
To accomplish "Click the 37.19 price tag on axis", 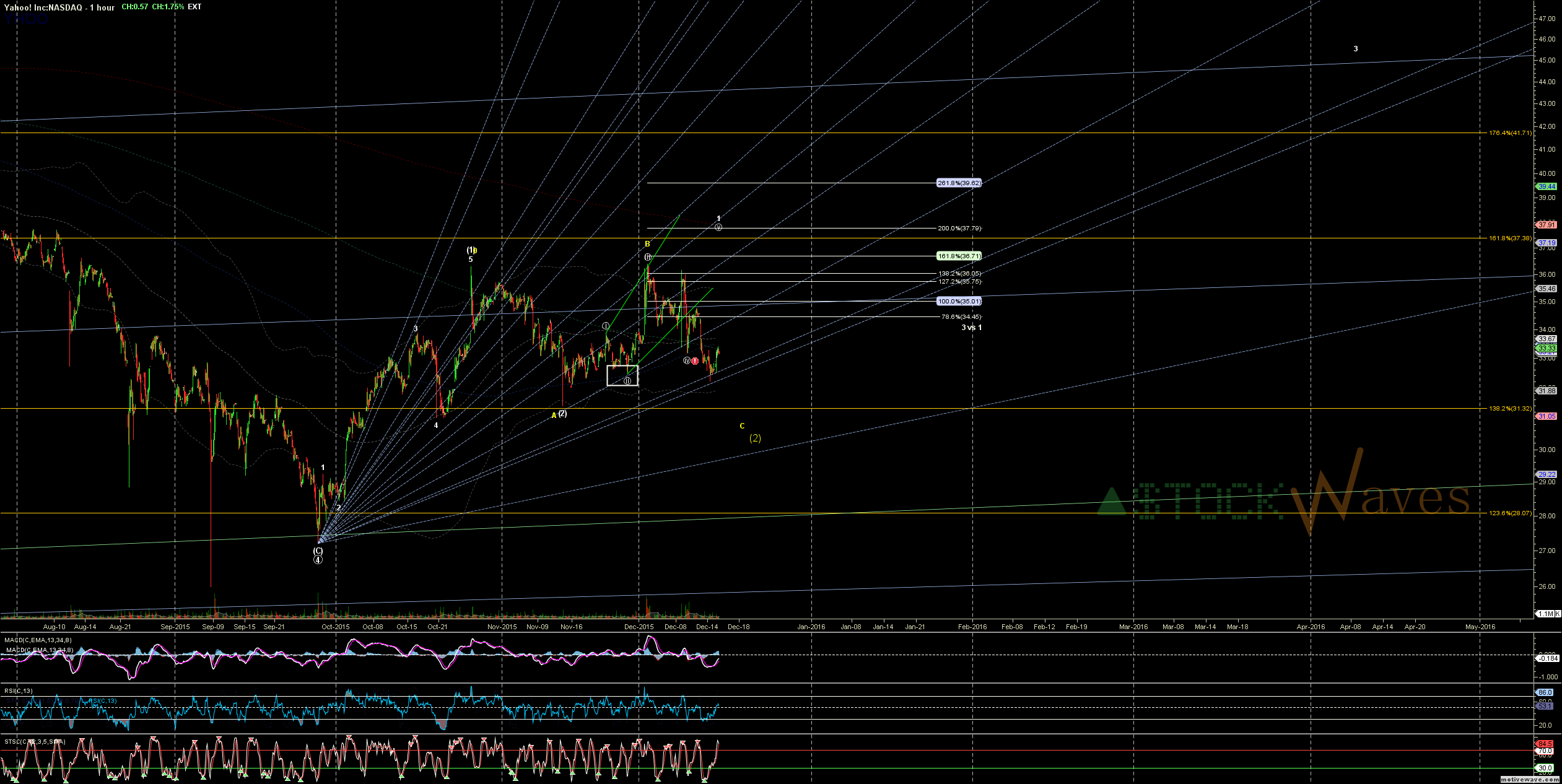I will pos(1546,243).
